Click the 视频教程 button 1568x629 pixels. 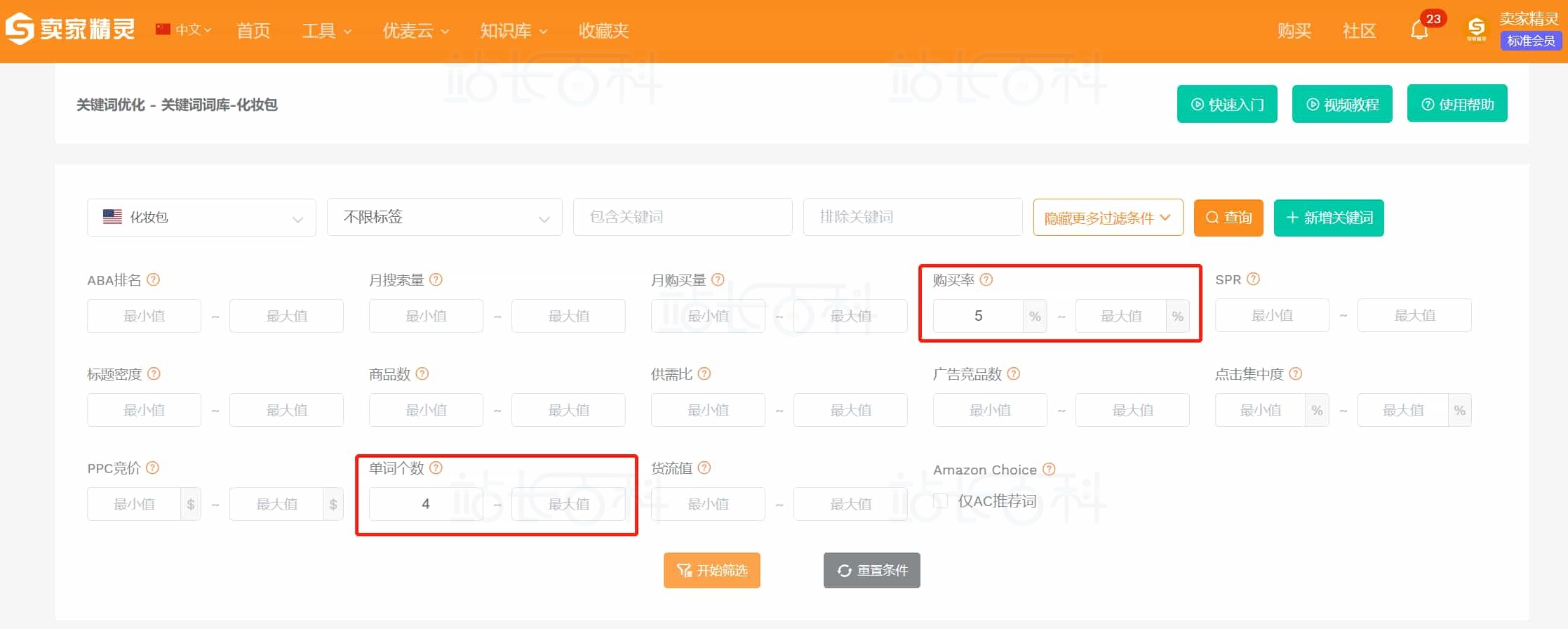click(1342, 104)
